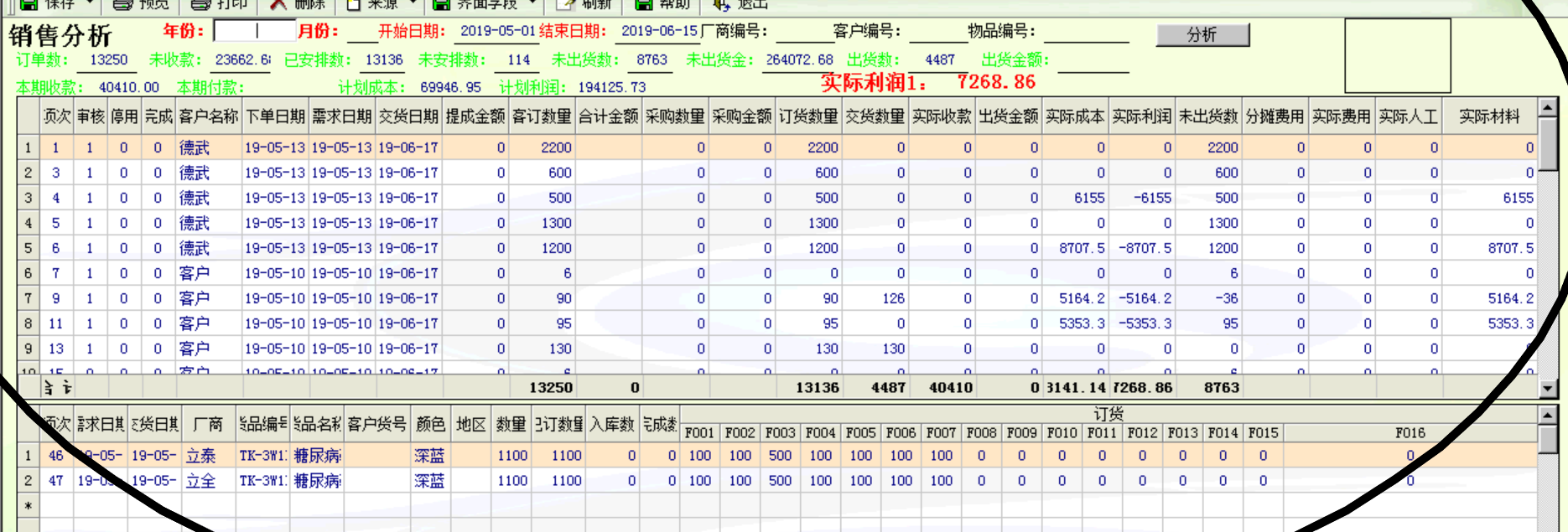This screenshot has height=532, width=1568.
Task: Click the lower table's scroll-up arrow
Action: (x=1548, y=416)
